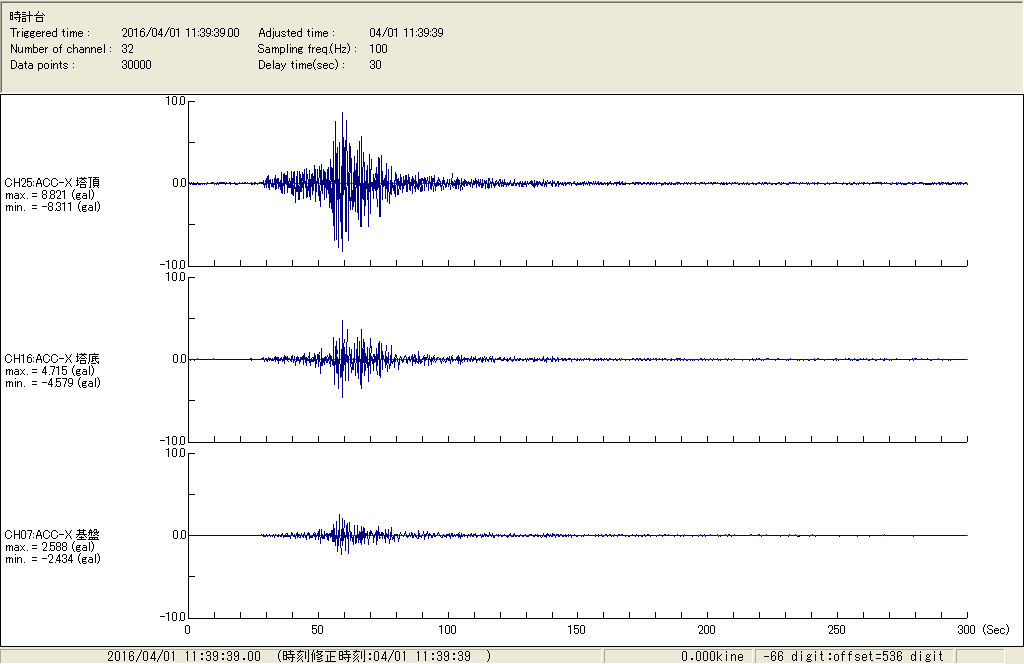The height and width of the screenshot is (664, 1024).
Task: Select the Data points value 30000
Action: coord(135,65)
